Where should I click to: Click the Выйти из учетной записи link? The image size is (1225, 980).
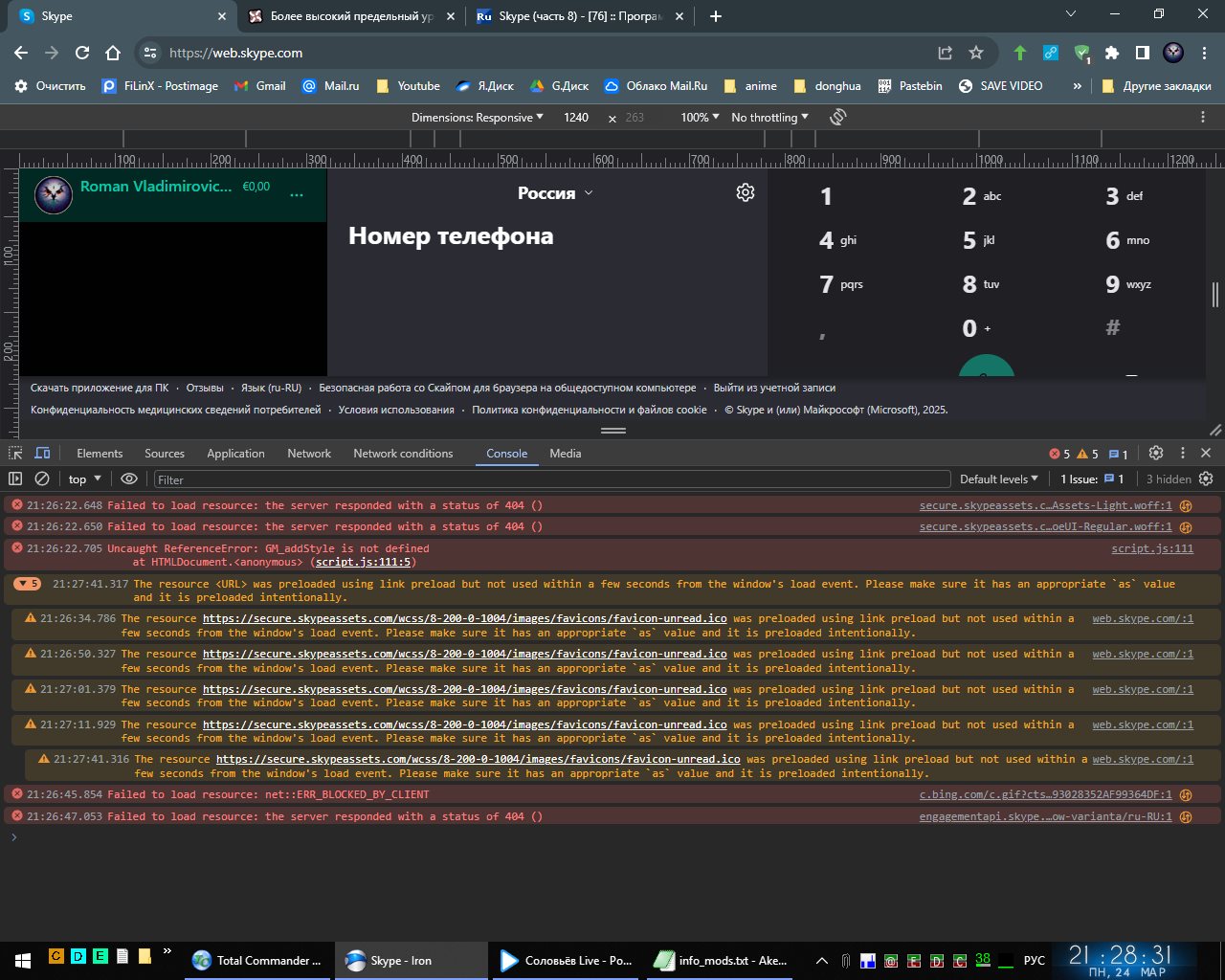774,388
